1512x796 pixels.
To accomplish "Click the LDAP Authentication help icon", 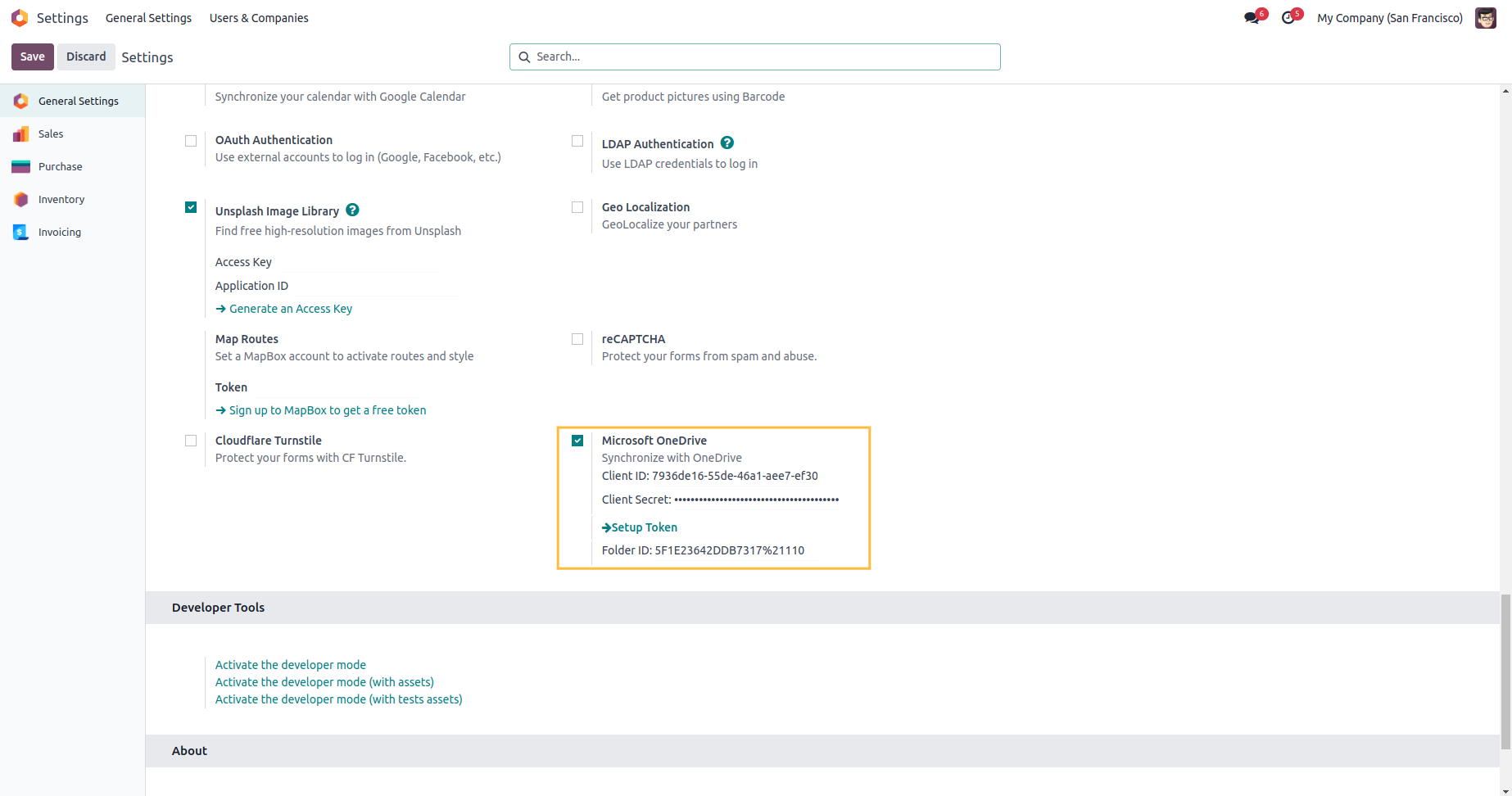I will click(727, 143).
